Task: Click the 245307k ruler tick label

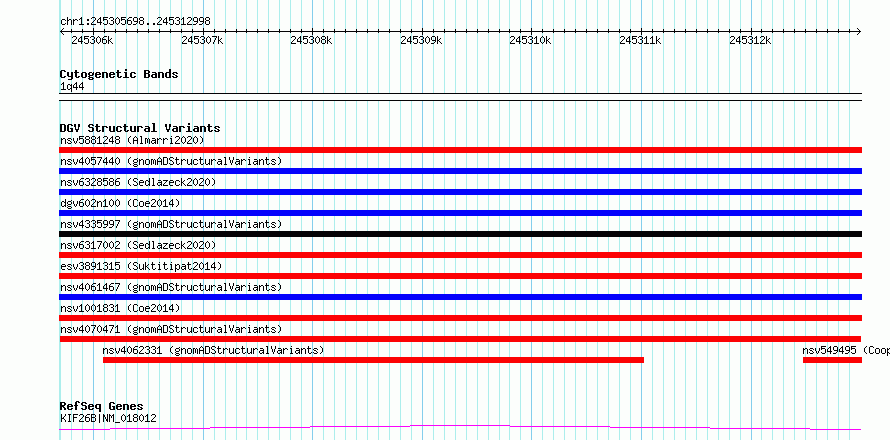Action: click(202, 40)
